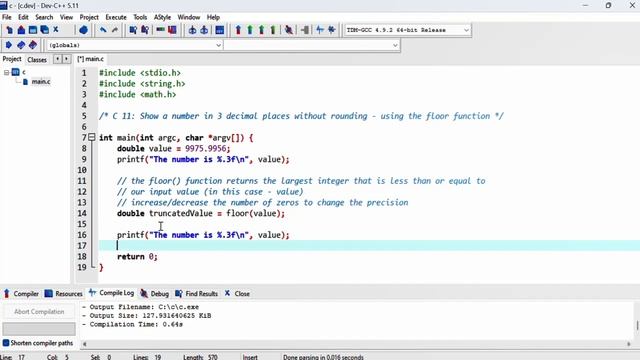Switch to the Debug bottom tab
Screen dimensions: 640x360
(155, 293)
